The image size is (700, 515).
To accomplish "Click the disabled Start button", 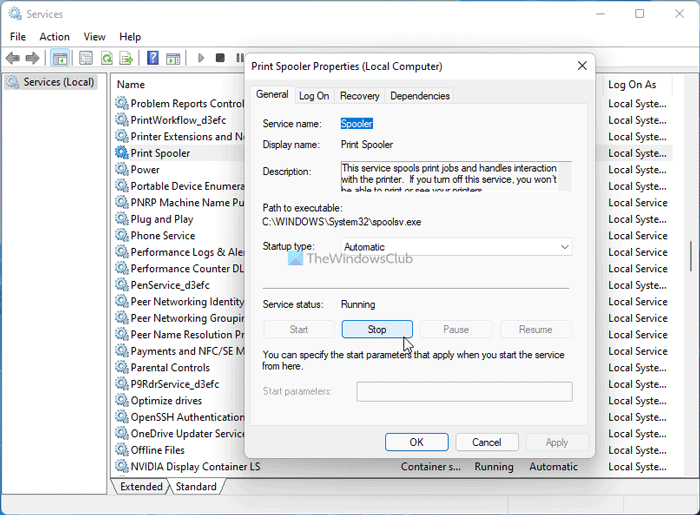I will tap(299, 329).
